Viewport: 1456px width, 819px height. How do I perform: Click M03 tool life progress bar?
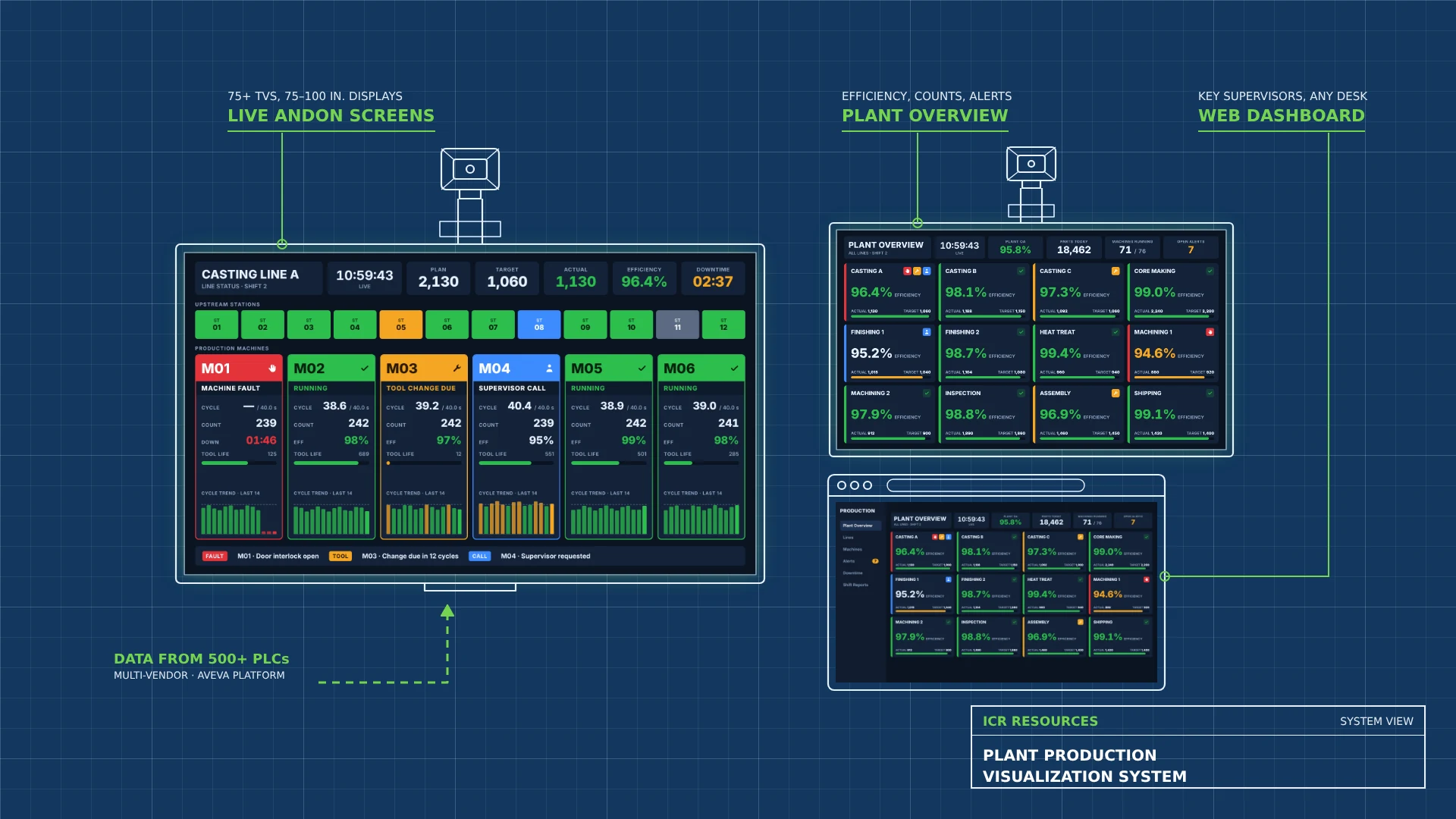point(424,463)
